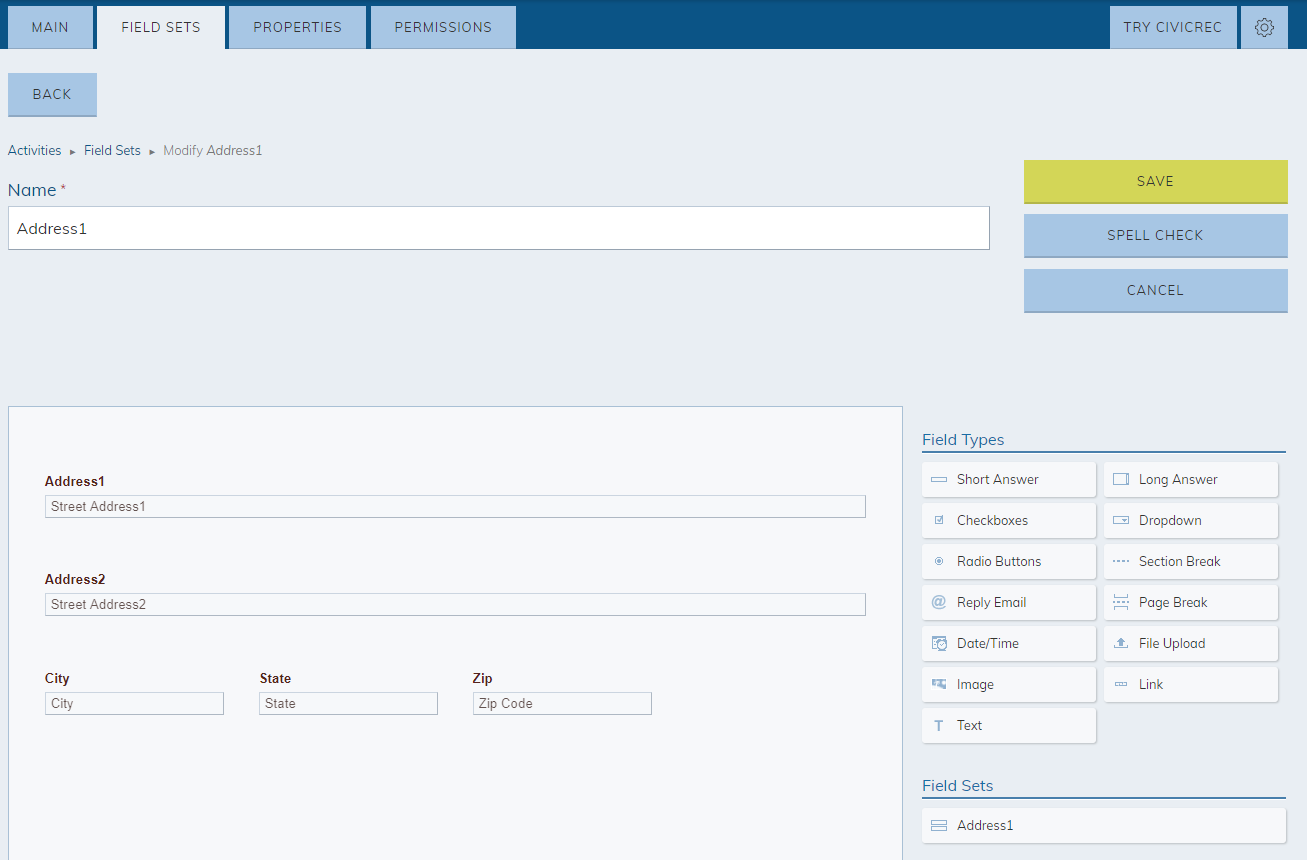Click the Zip field label
The width and height of the screenshot is (1307, 860).
(x=482, y=679)
